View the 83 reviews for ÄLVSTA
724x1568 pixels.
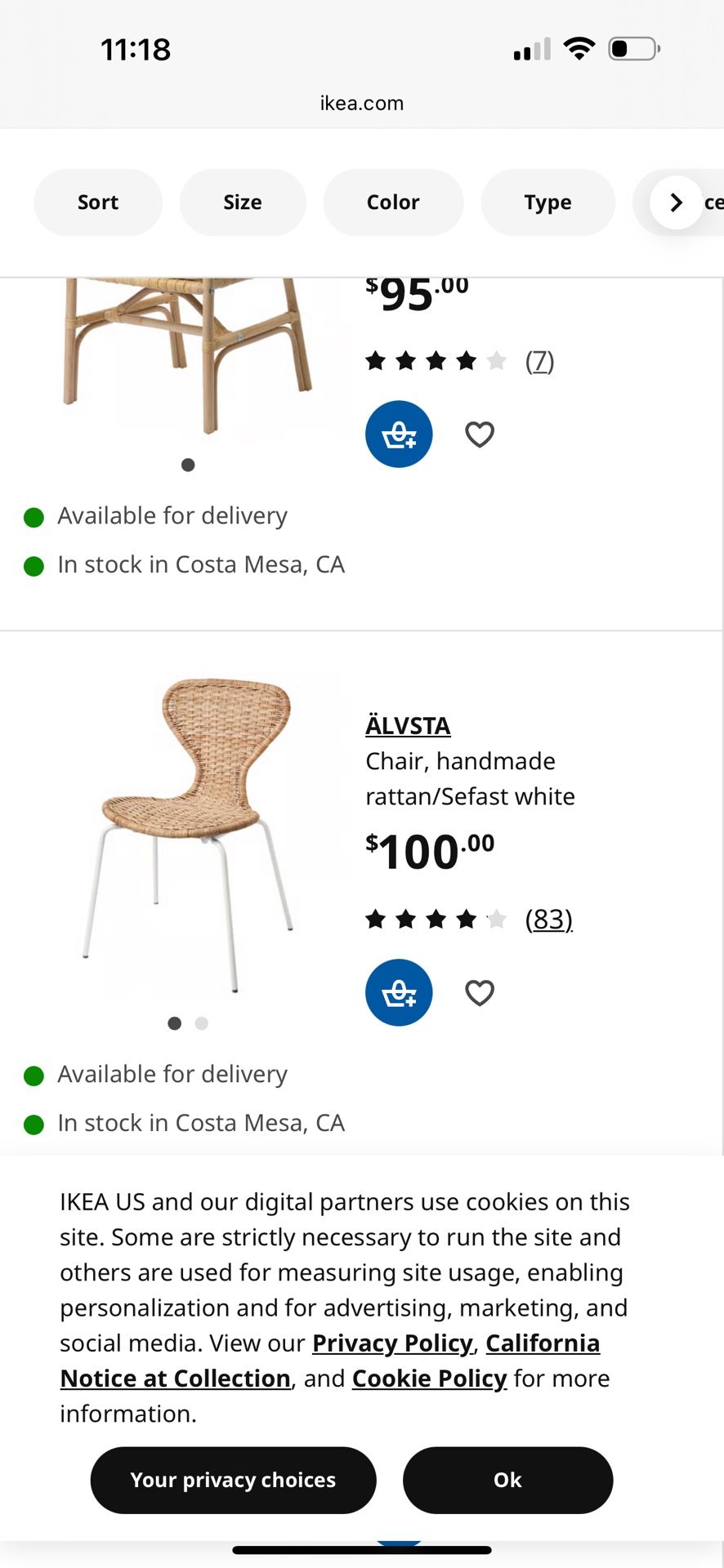pyautogui.click(x=548, y=919)
